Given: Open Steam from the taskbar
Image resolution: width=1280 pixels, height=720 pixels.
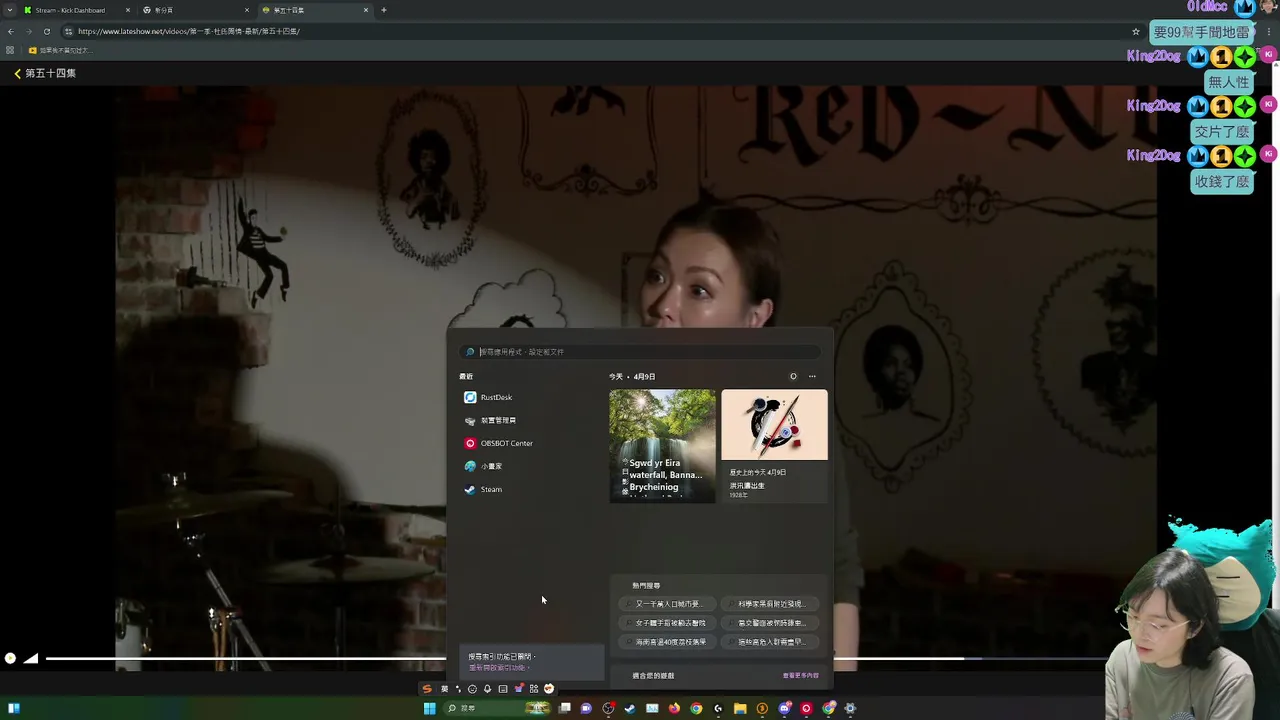Looking at the screenshot, I should pos(630,708).
